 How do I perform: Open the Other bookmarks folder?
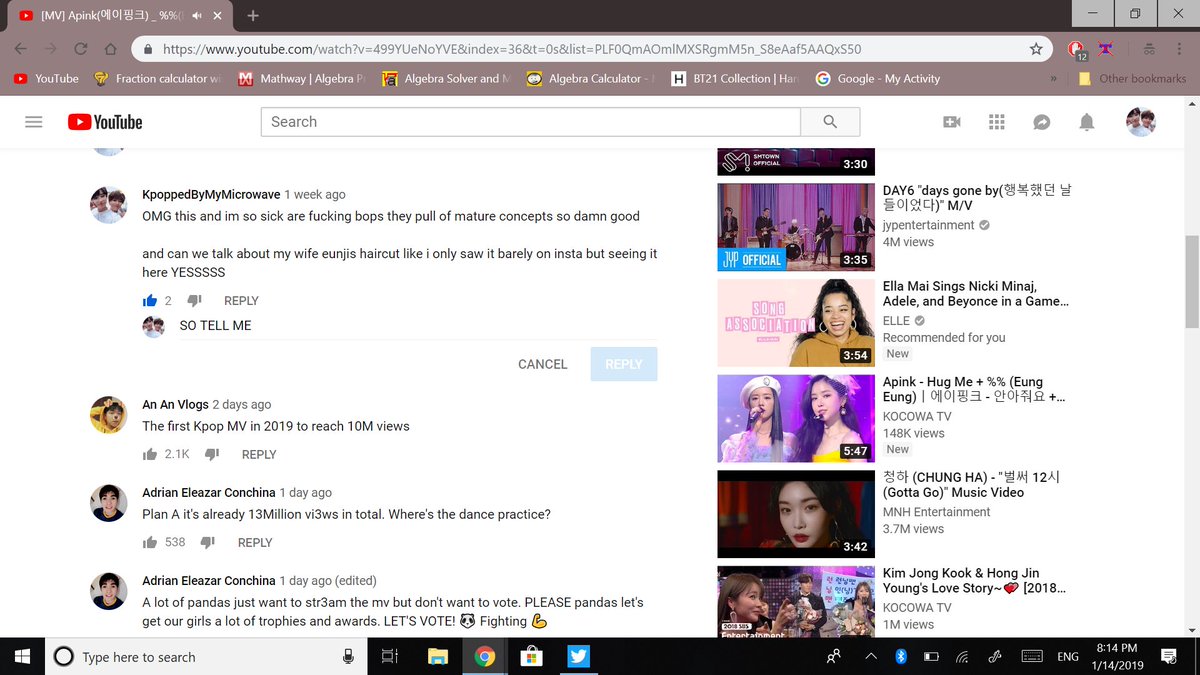click(1132, 78)
